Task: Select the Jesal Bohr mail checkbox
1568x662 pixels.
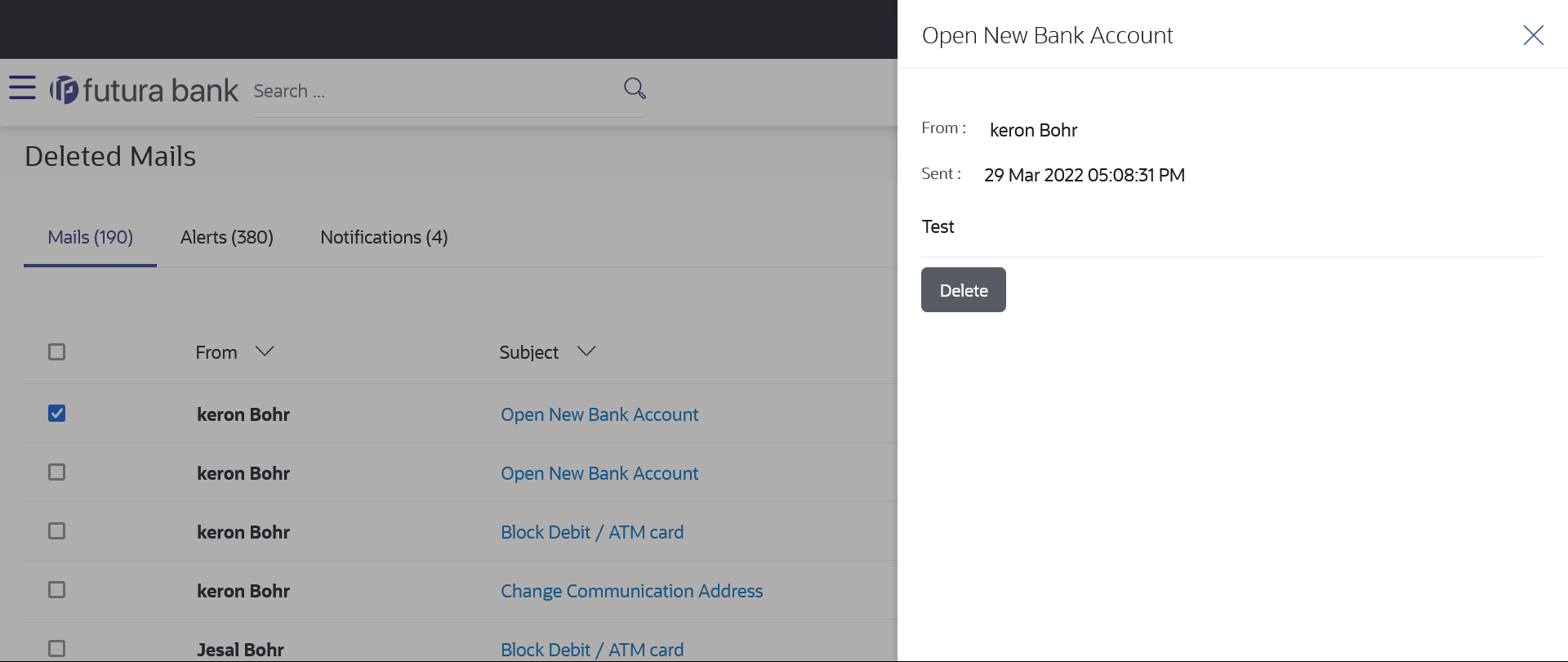Action: [56, 649]
